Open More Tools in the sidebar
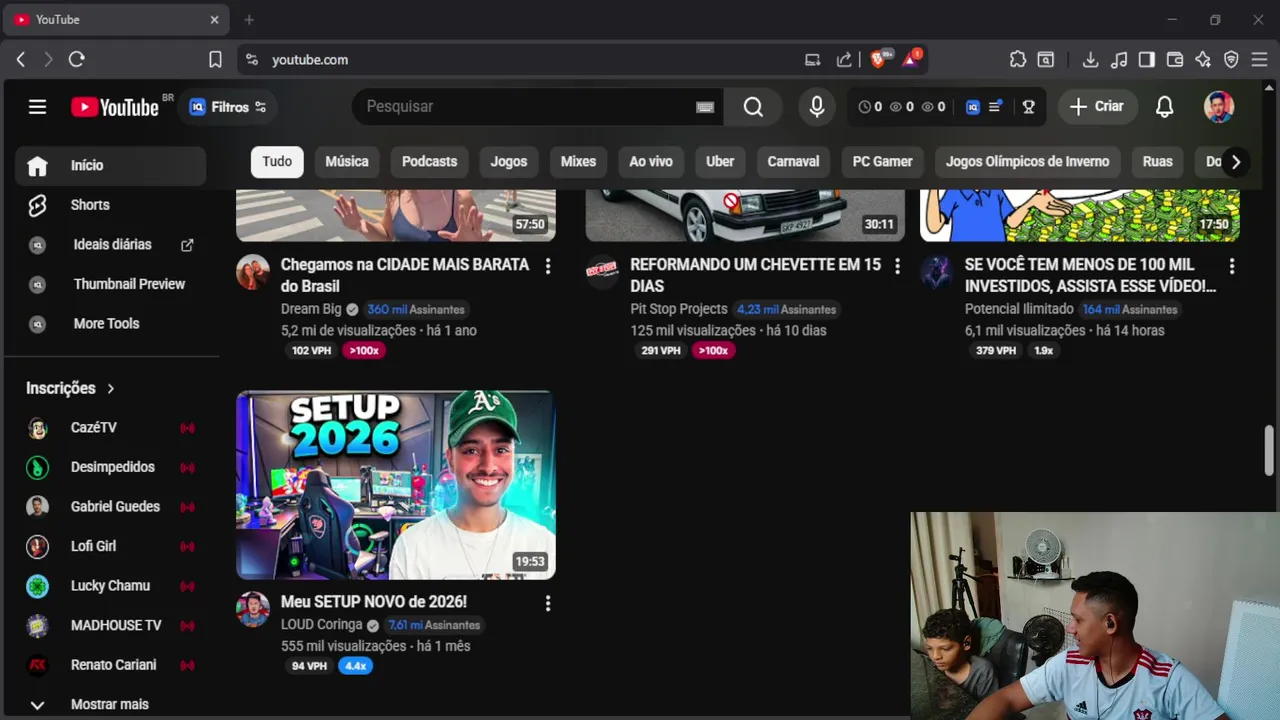The width and height of the screenshot is (1280, 720). [110, 324]
